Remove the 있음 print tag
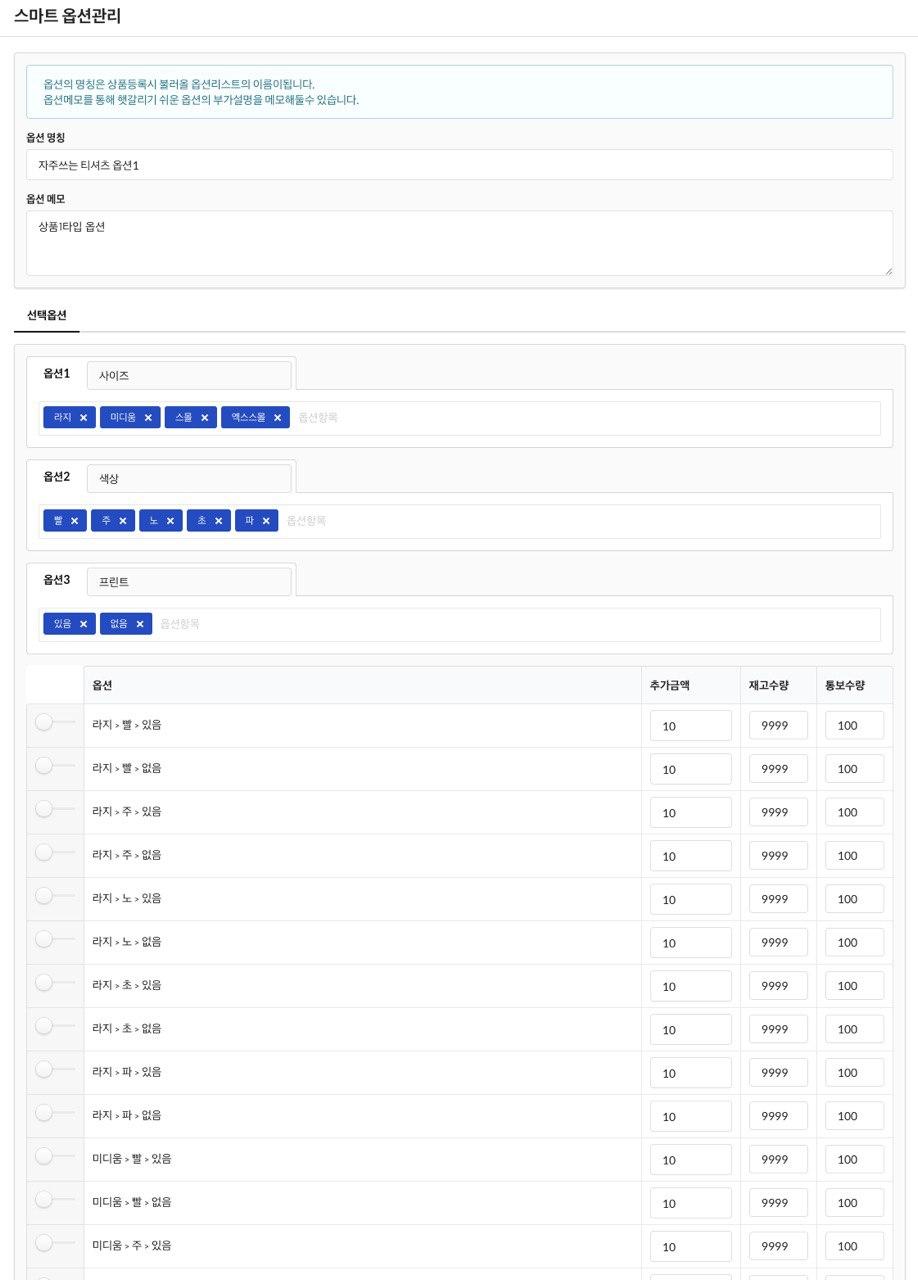This screenshot has width=918, height=1280. (83, 624)
